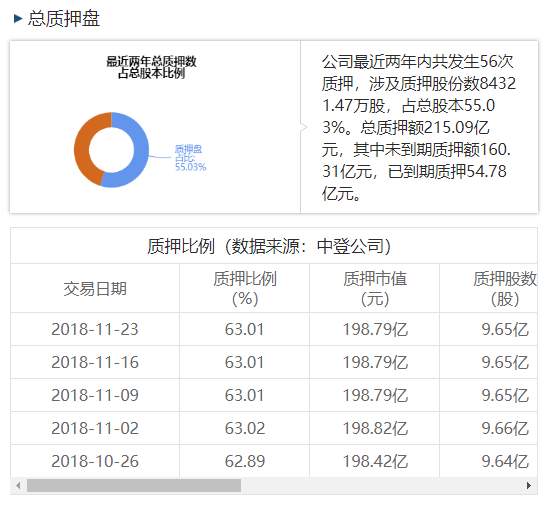Click the horizontal scrollbar left arrow
The height and width of the screenshot is (507, 548).
18,485
